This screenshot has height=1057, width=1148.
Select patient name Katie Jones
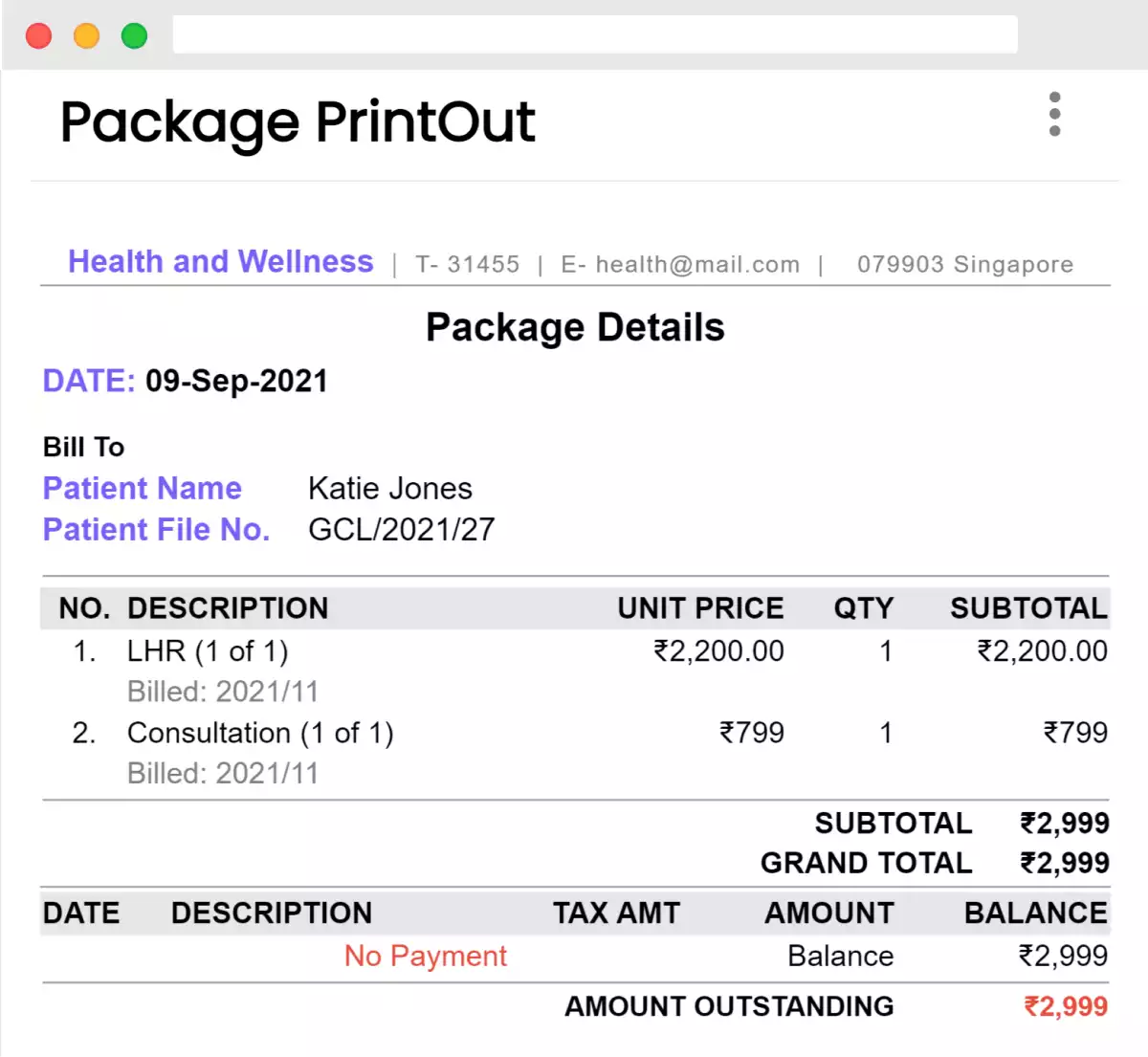click(x=390, y=488)
